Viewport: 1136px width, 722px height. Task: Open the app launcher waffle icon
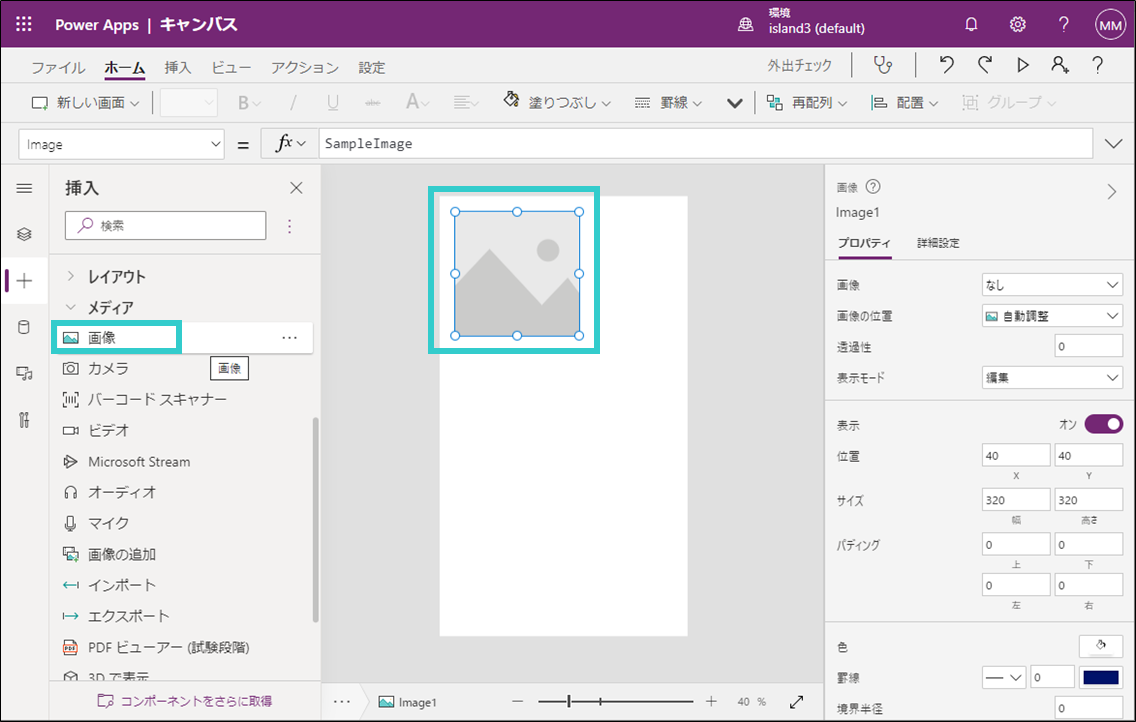tap(24, 25)
